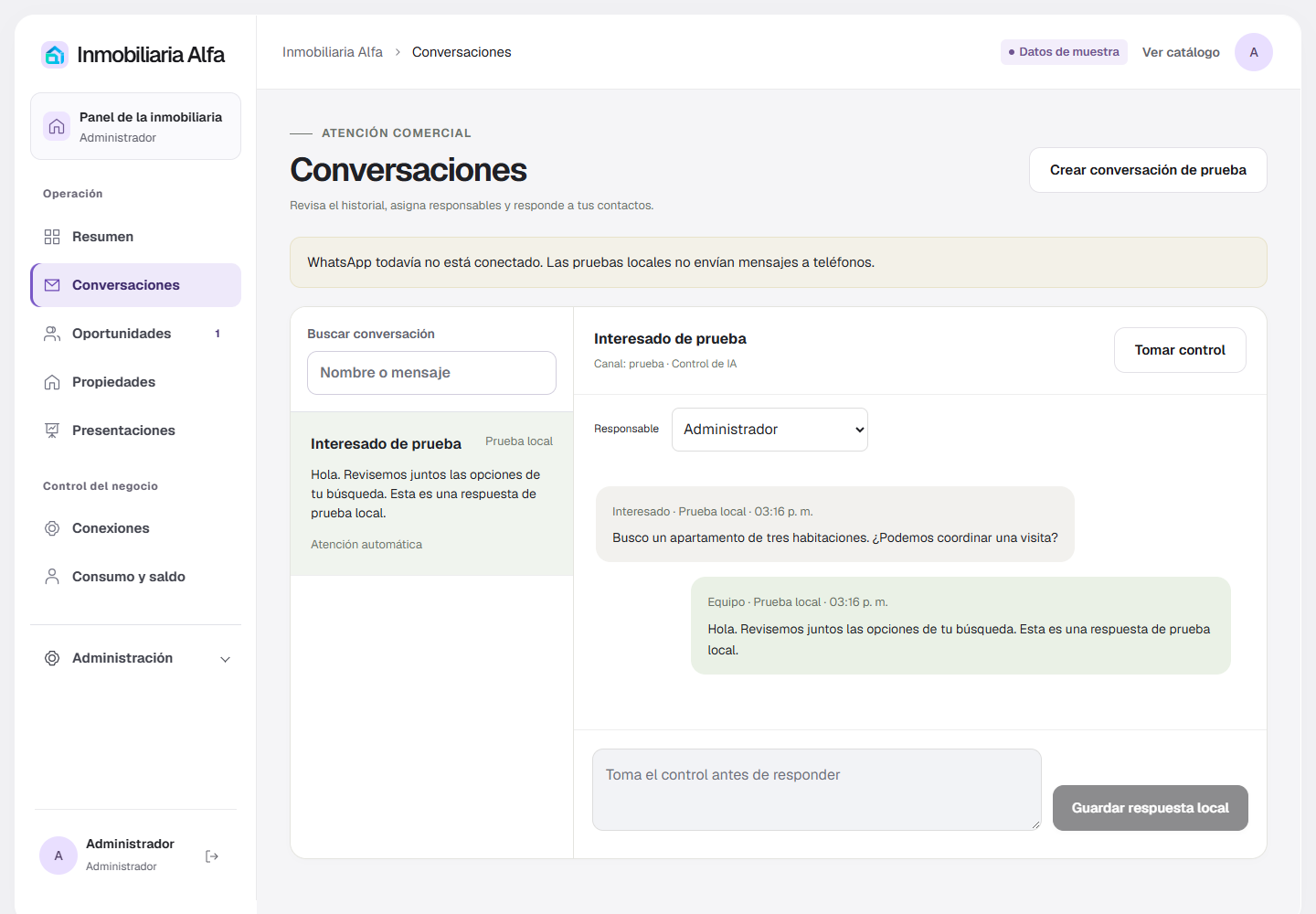Open Consumo y saldo menu item
This screenshot has width=1316, height=914.
pyautogui.click(x=135, y=577)
